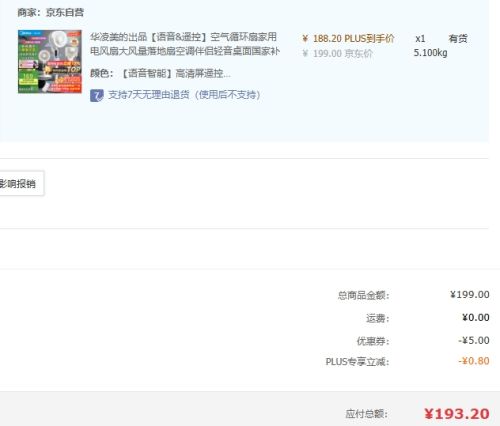Click the orange -¥0.80 PLUS discount
Viewport: 500px width, 426px height.
[474, 361]
